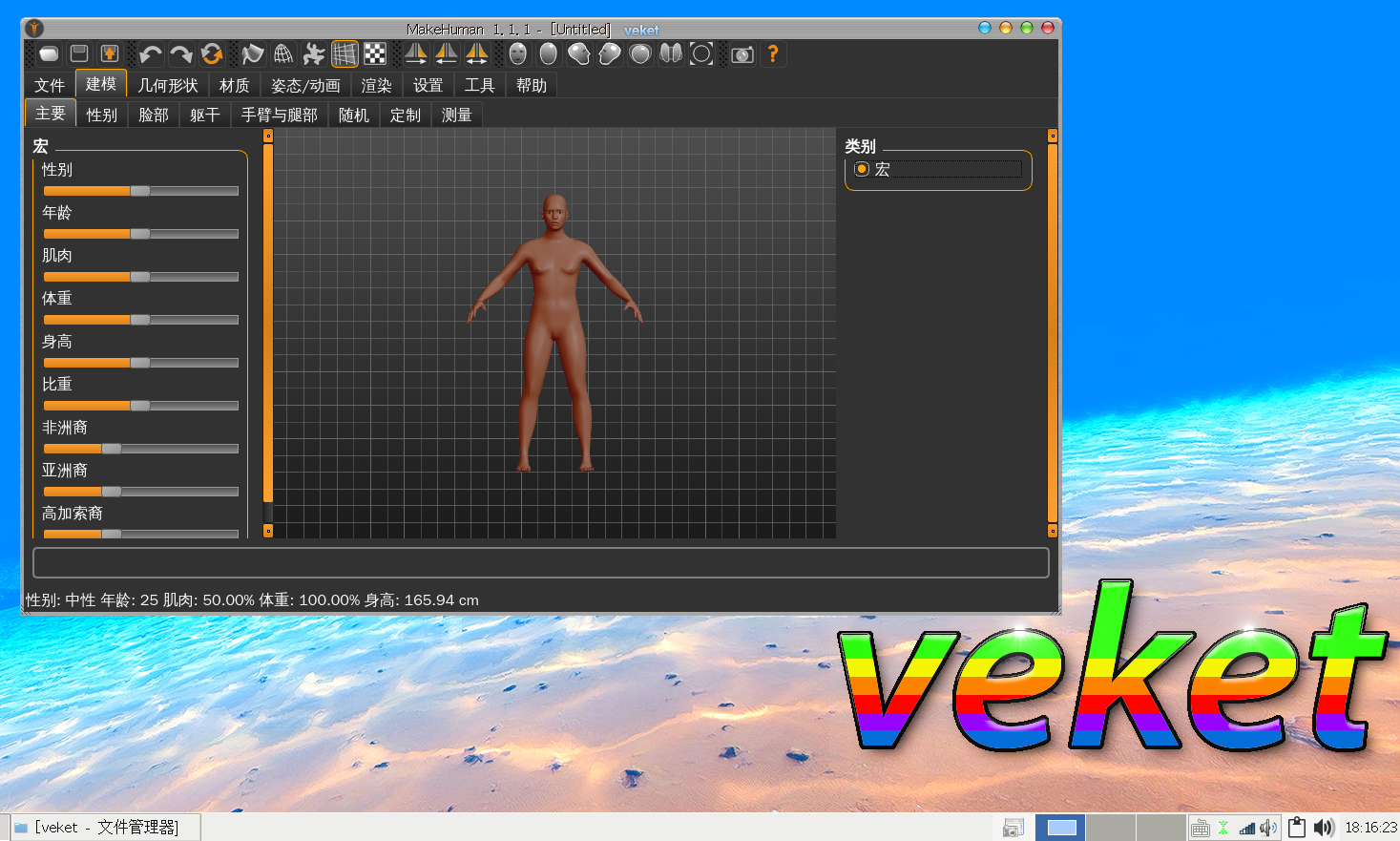Image resolution: width=1400 pixels, height=841 pixels.
Task: Click the 性别 slider under 宏
Action: 141,191
